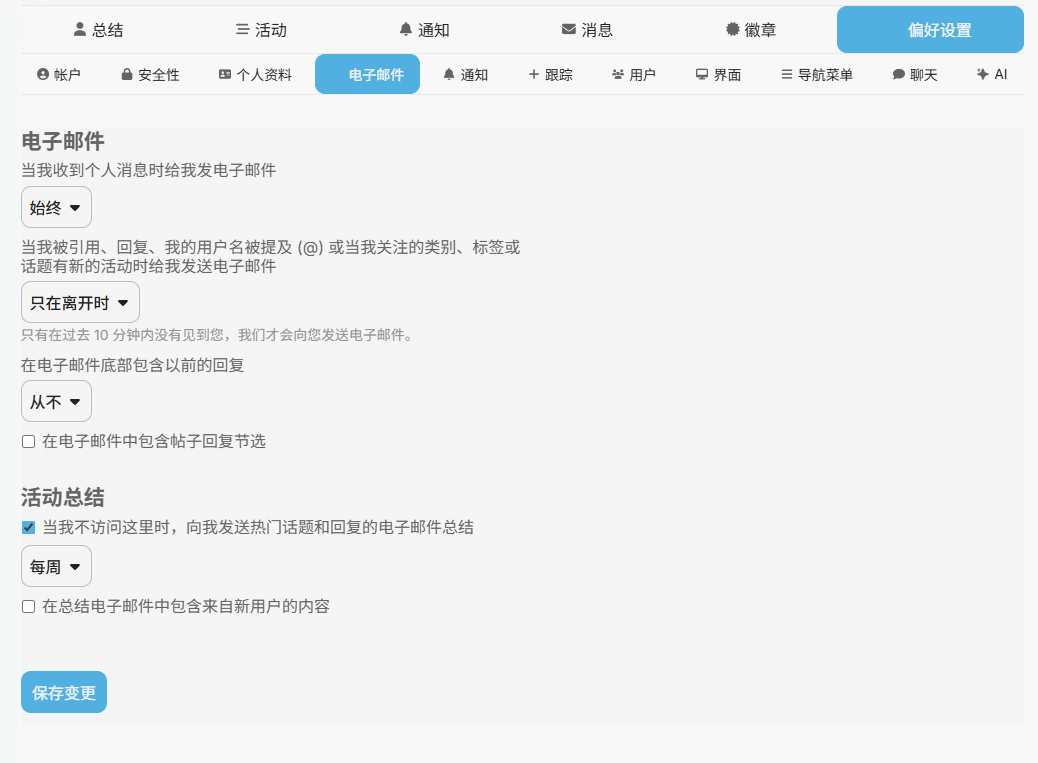
Task: 点击偏好设置按钮
Action: coord(930,30)
